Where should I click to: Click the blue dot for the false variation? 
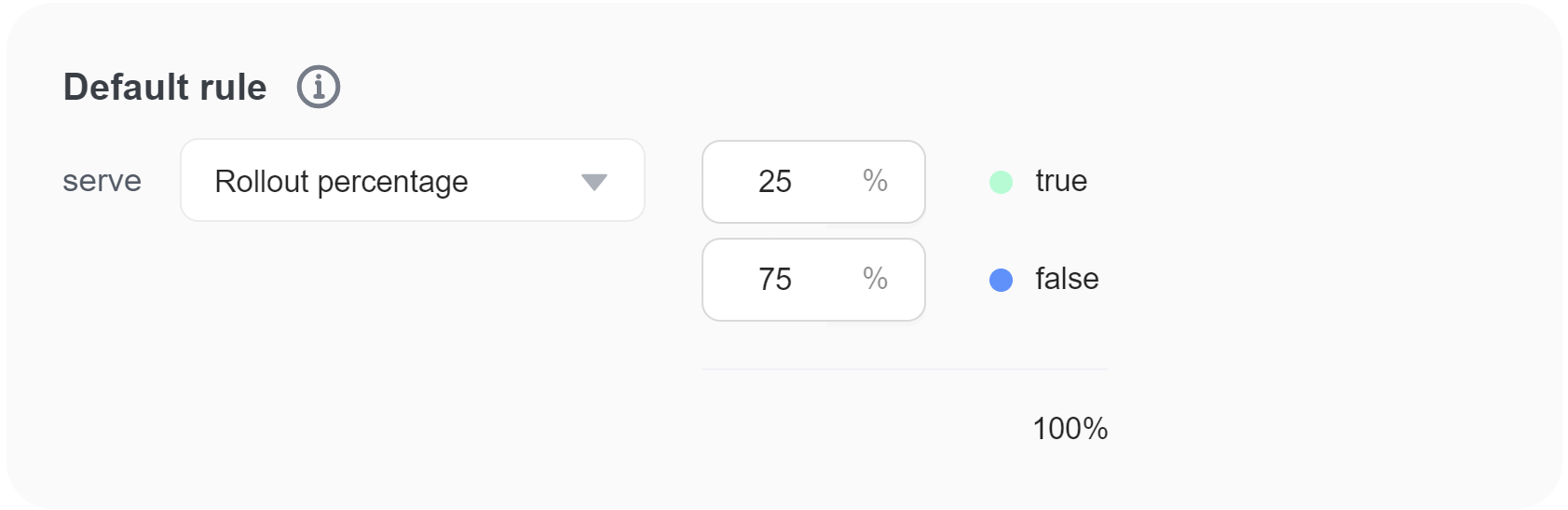tap(1001, 280)
